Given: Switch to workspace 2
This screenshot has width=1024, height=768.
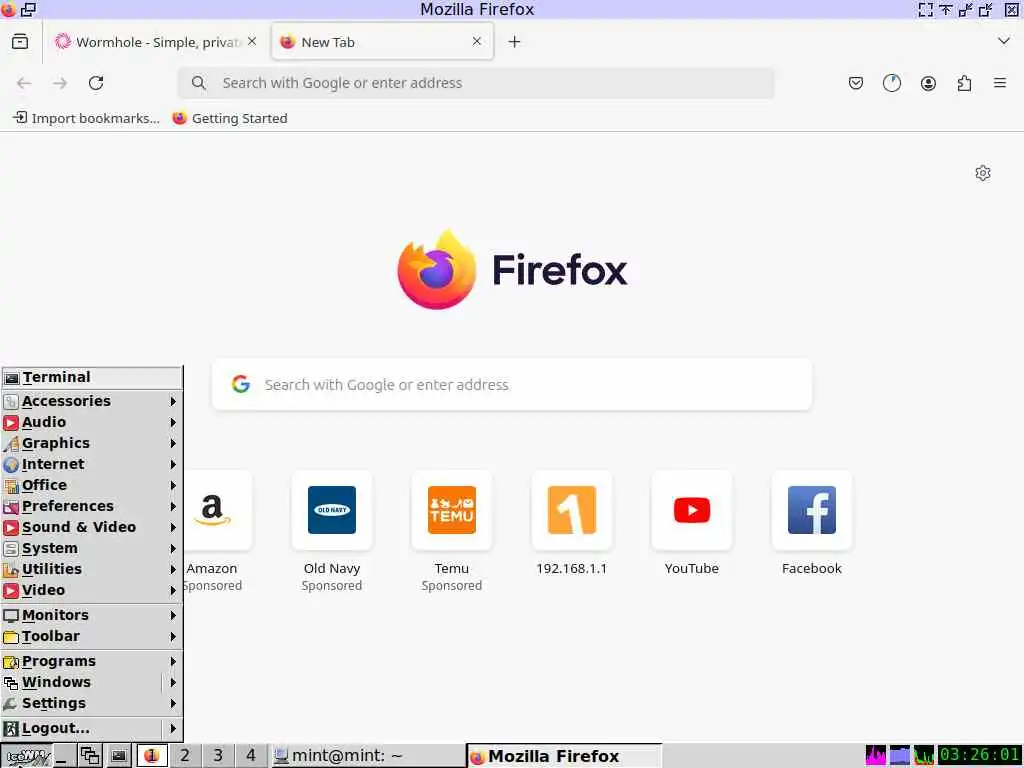Looking at the screenshot, I should [x=185, y=756].
